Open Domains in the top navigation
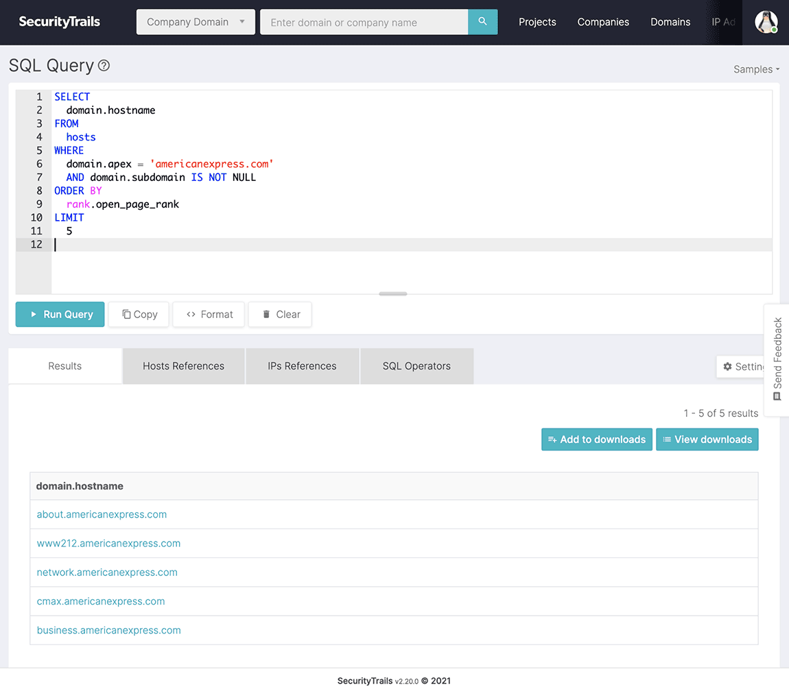 pyautogui.click(x=670, y=22)
